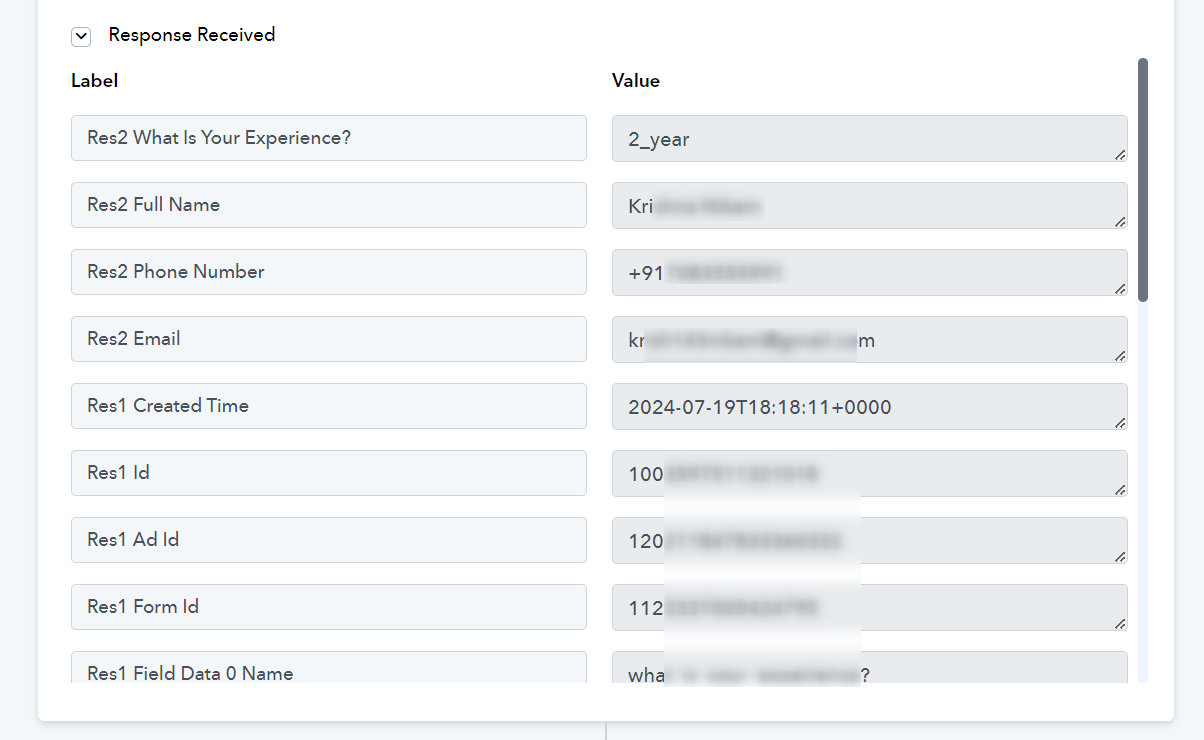Select the Res1 Id label field
1204x740 pixels.
tap(329, 473)
